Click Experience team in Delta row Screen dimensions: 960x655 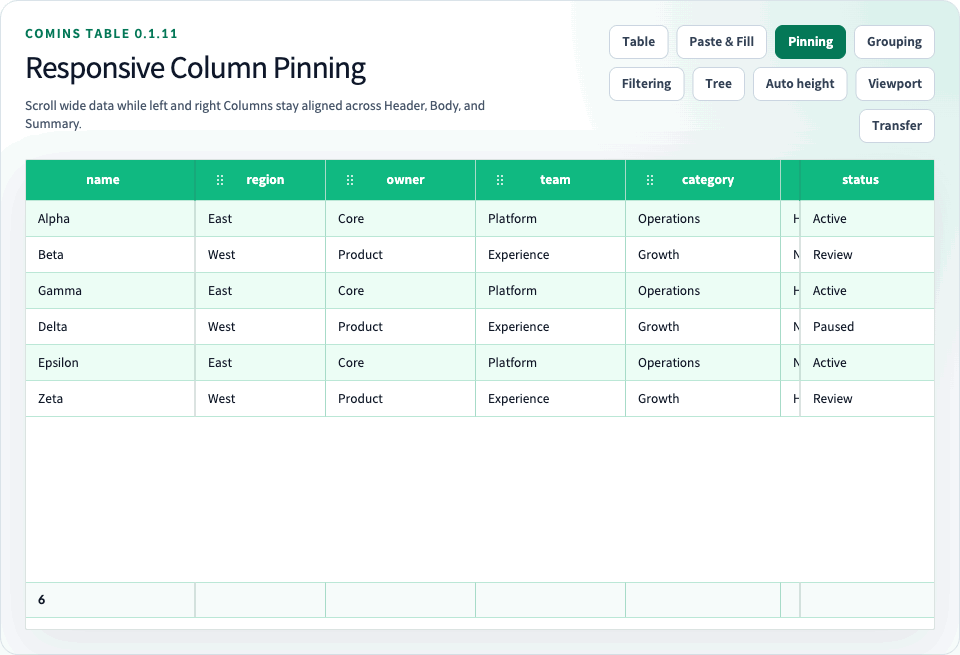click(x=550, y=327)
